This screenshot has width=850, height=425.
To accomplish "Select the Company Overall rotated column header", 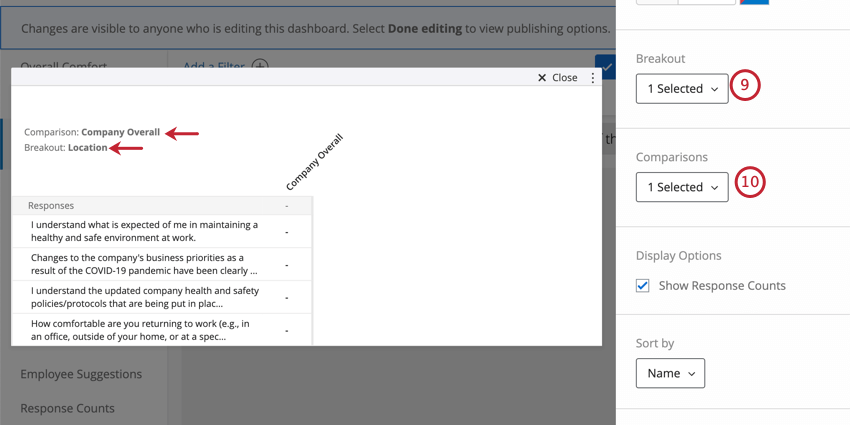I will [314, 163].
